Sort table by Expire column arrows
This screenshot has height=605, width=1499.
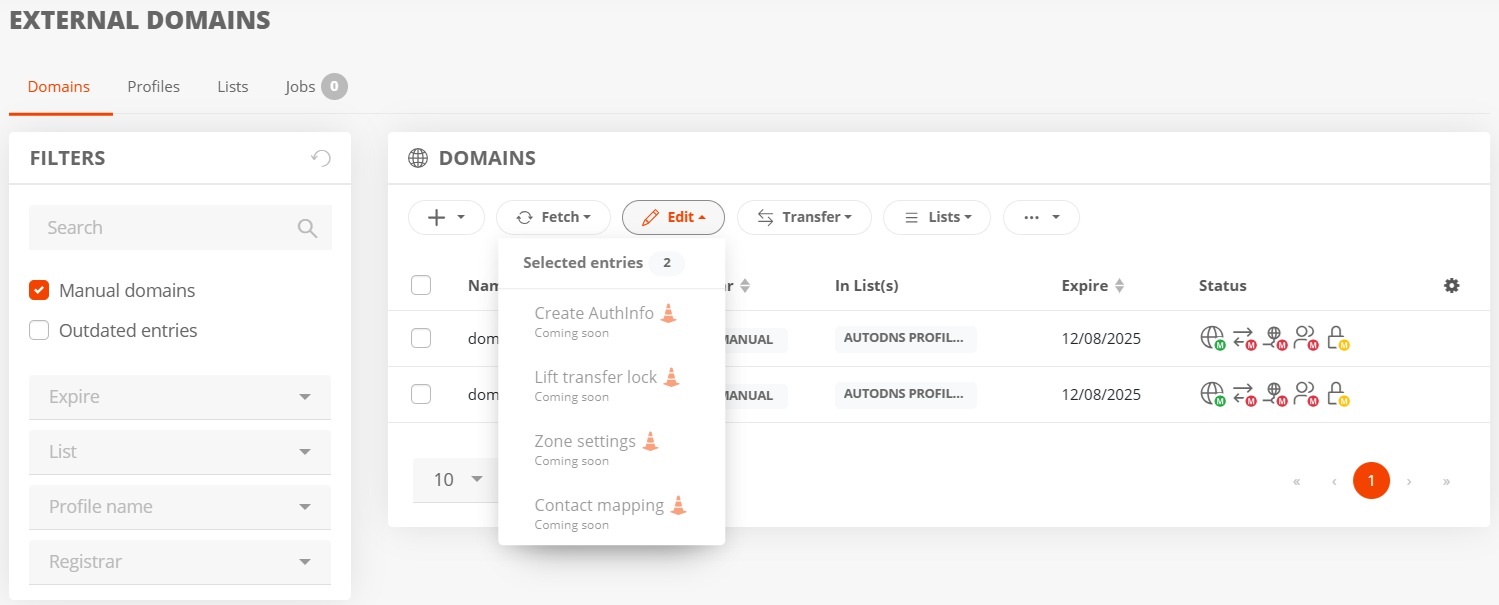click(x=1120, y=286)
